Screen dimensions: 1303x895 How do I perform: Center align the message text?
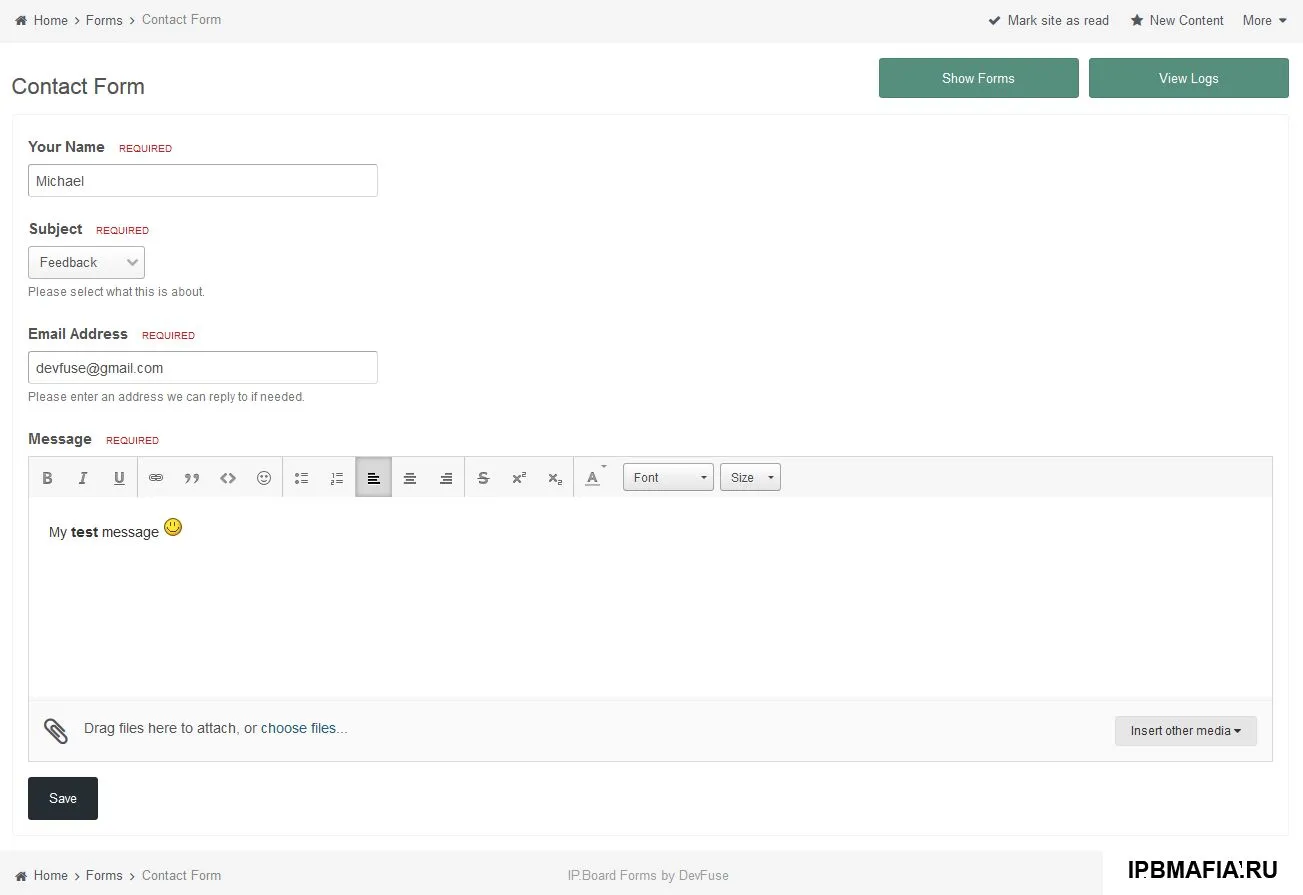410,478
